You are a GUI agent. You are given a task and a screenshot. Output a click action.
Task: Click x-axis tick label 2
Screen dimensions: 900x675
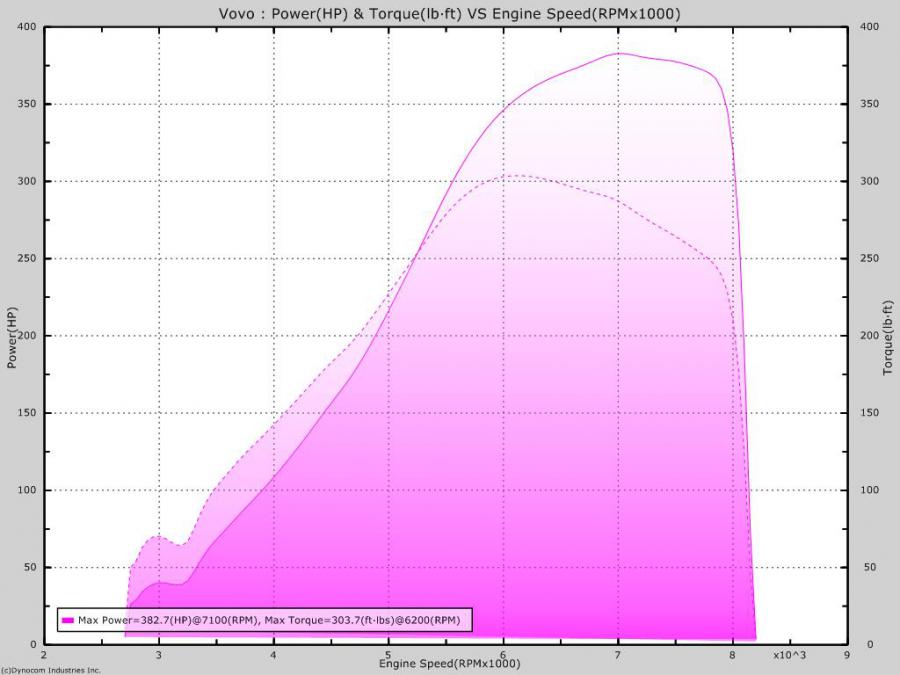[x=44, y=656]
